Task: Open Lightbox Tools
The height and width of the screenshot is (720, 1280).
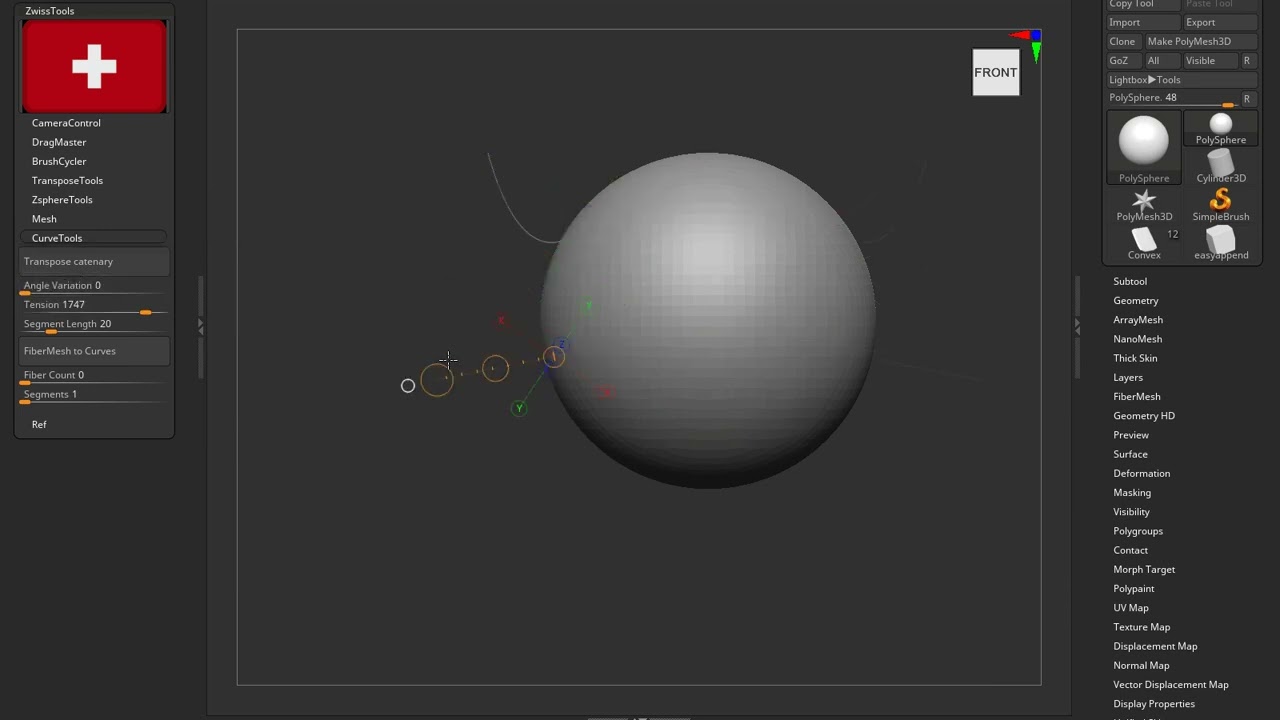Action: coord(1181,80)
